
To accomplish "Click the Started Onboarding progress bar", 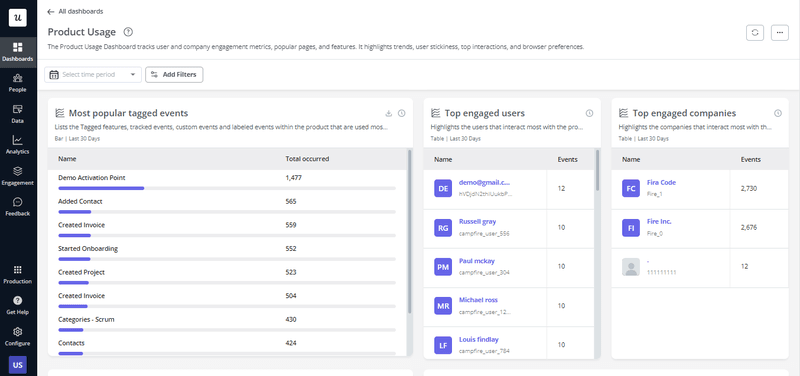I will coord(227,259).
